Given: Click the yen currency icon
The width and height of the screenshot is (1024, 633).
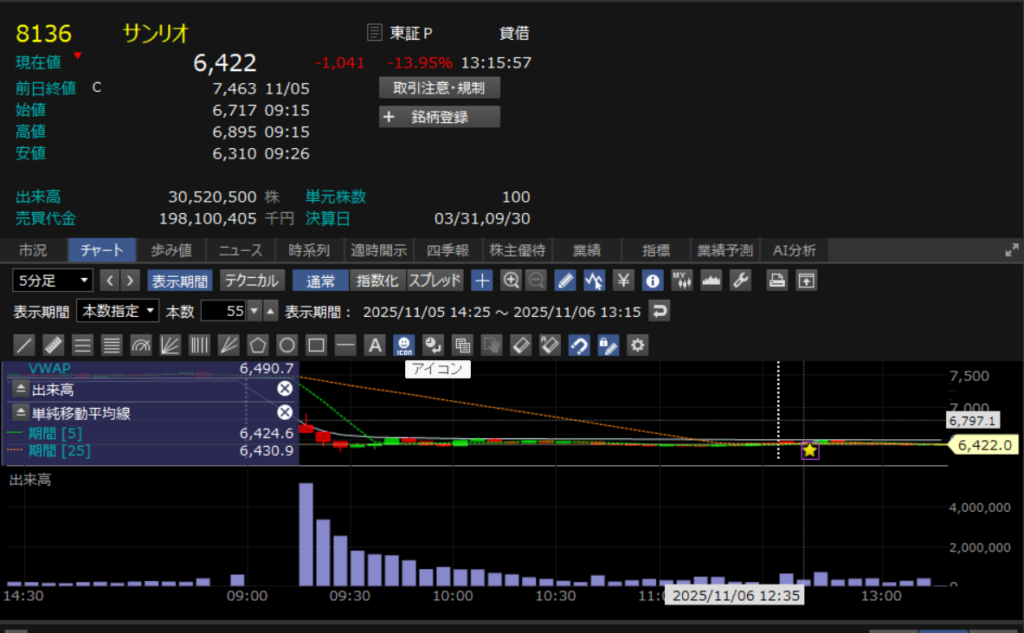Looking at the screenshot, I should pos(624,280).
